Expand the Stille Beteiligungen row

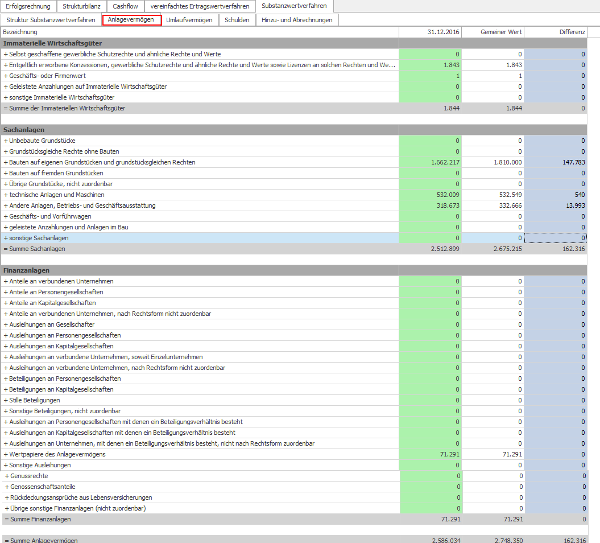coord(6,400)
